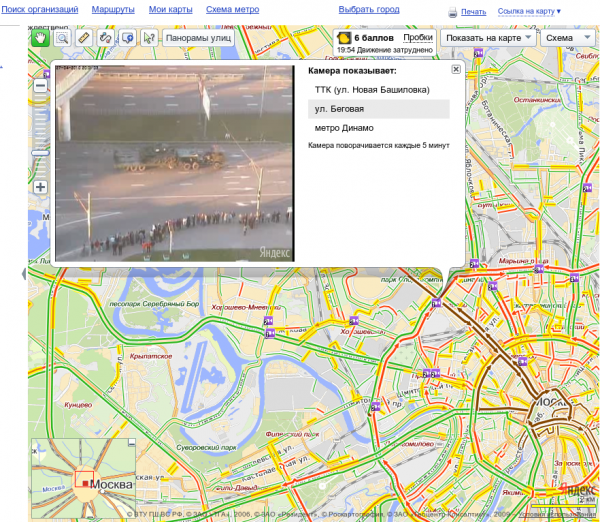
Task: Open Ссылка на карту dropdown link
Action: [x=529, y=11]
